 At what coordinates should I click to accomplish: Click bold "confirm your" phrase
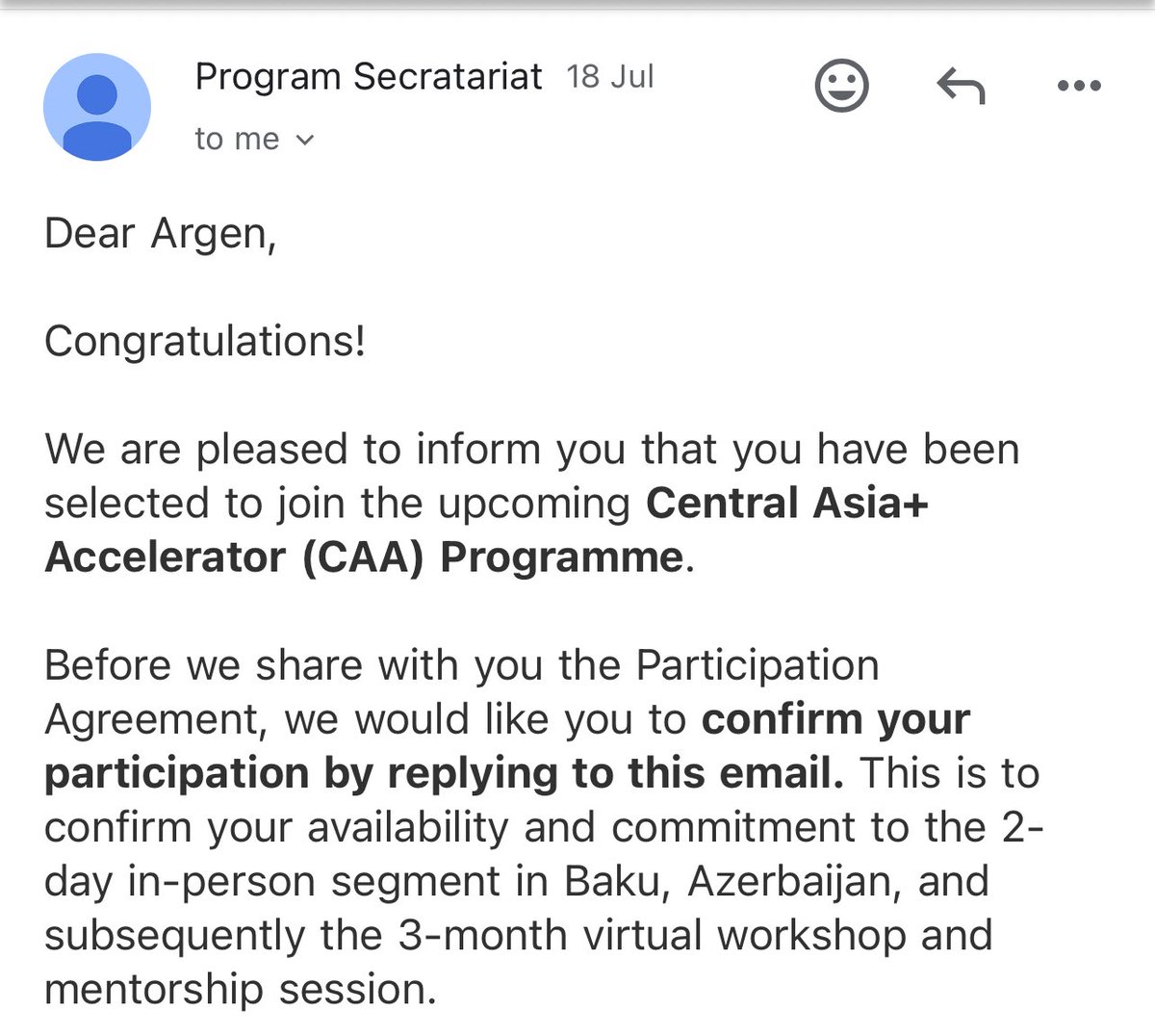(835, 719)
